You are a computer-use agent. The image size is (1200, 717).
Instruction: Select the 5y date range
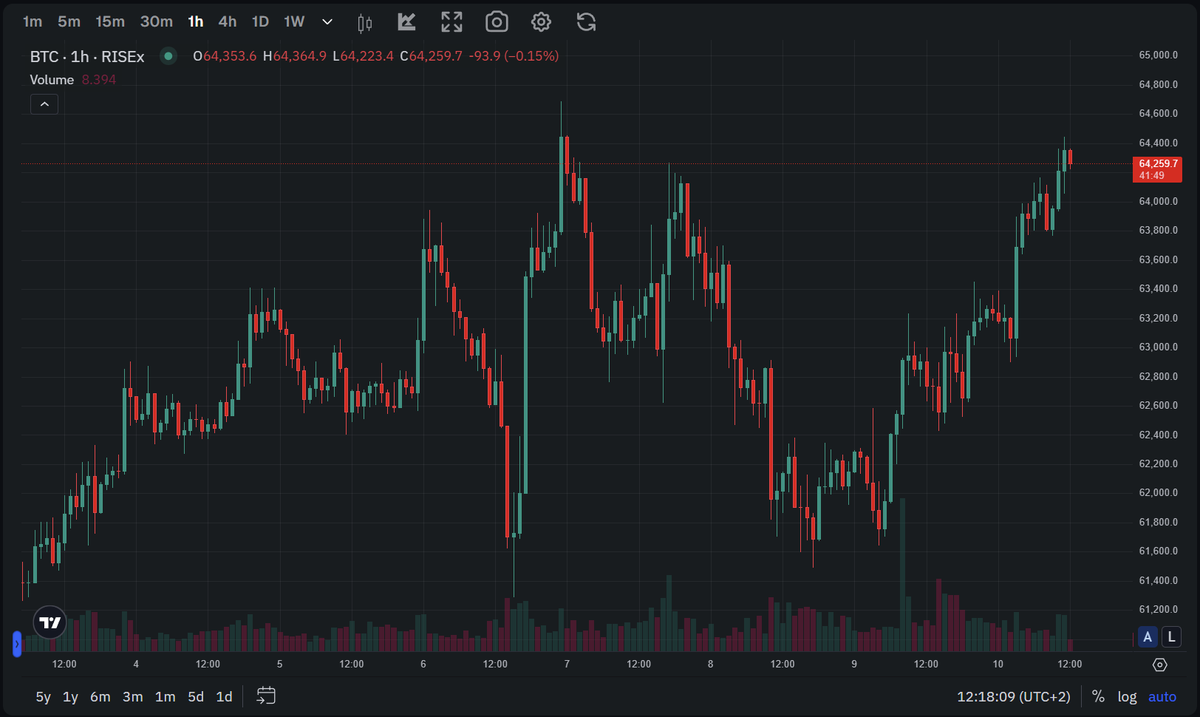point(43,696)
